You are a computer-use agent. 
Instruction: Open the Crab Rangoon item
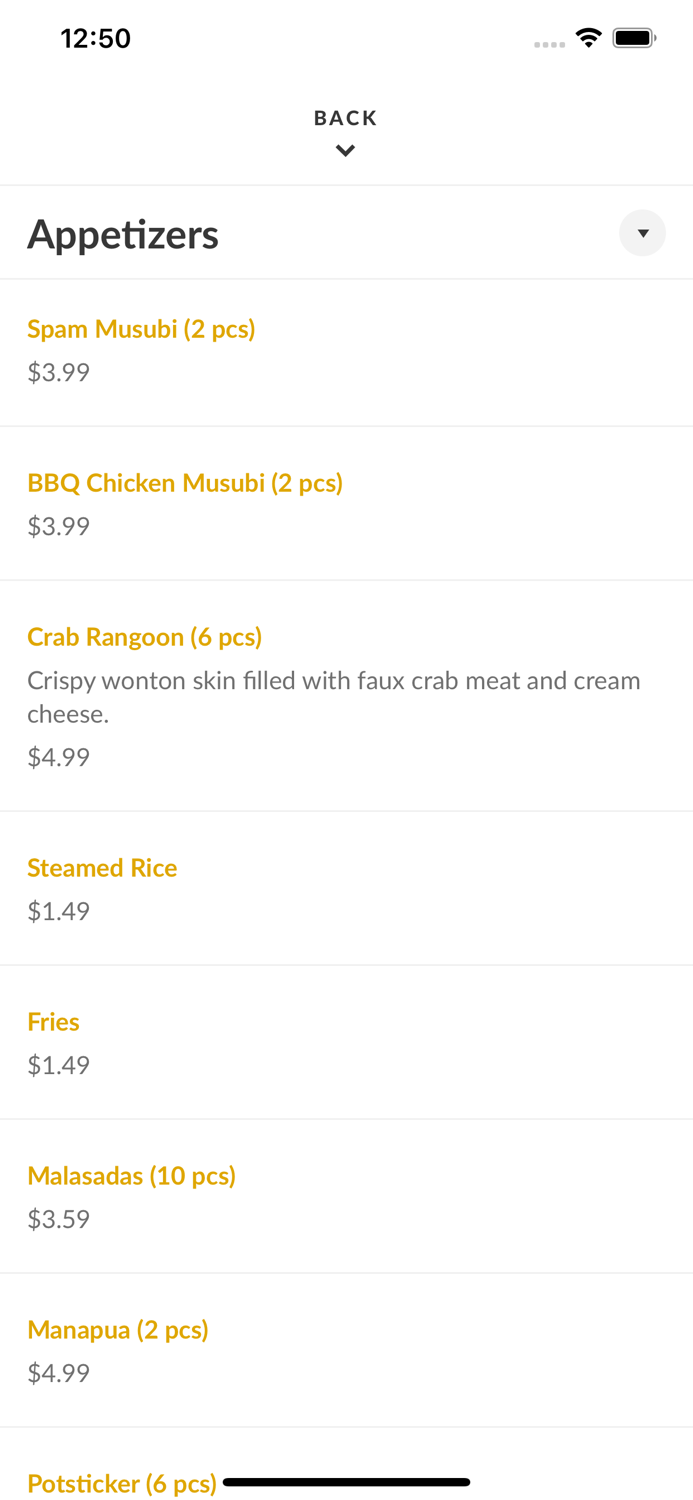point(145,637)
